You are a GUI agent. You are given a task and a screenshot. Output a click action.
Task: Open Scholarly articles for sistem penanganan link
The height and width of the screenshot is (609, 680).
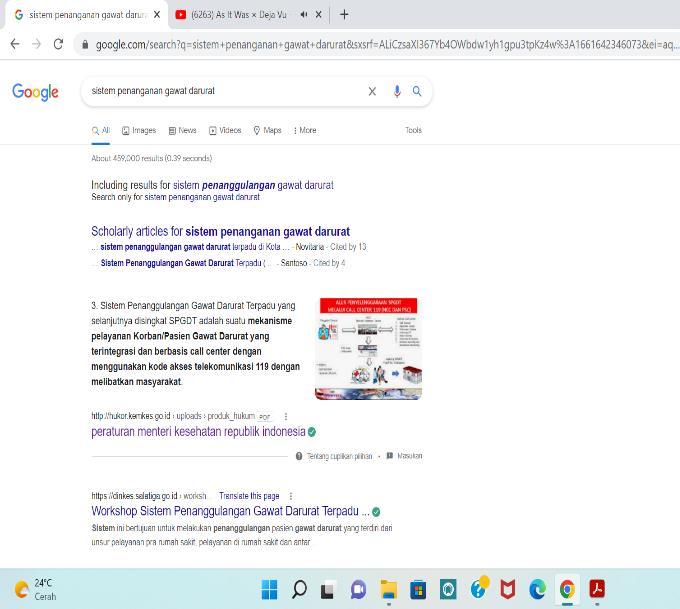tap(220, 232)
